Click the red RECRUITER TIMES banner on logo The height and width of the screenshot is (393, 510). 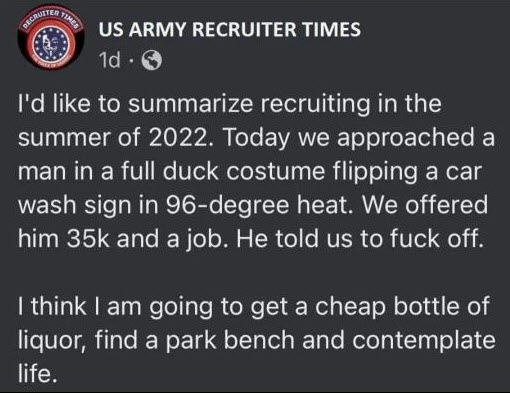[52, 18]
